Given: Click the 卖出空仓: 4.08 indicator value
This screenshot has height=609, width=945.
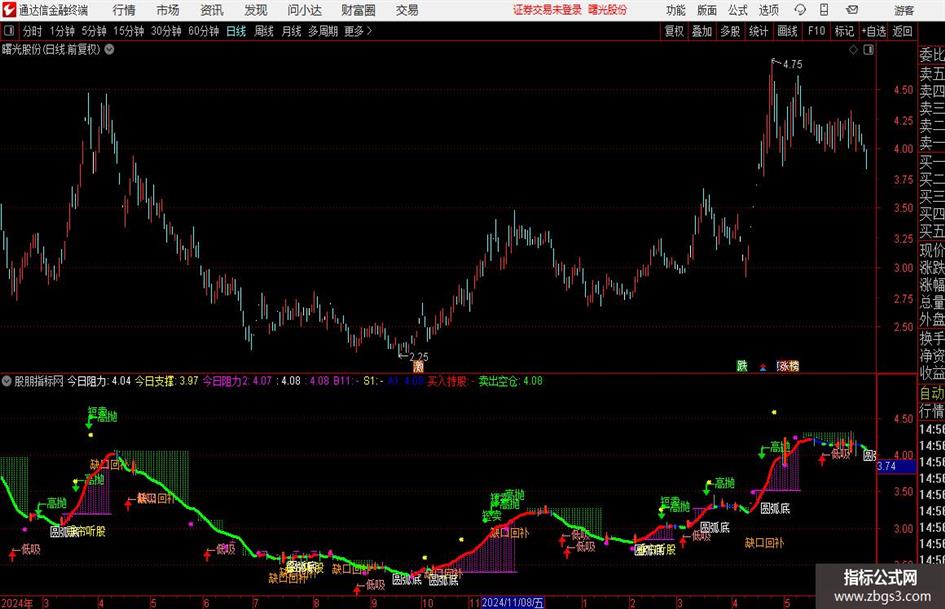Looking at the screenshot, I should click(511, 381).
